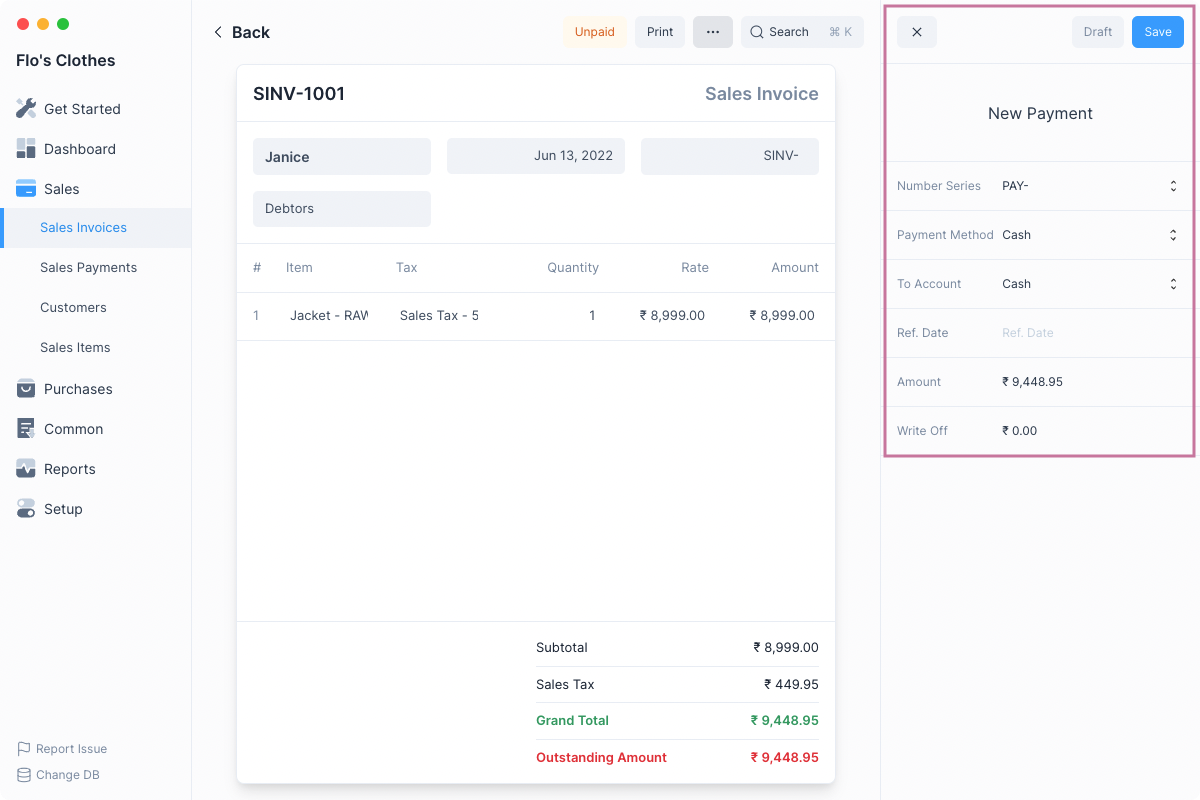Open Reports via its chart icon

pos(26,469)
